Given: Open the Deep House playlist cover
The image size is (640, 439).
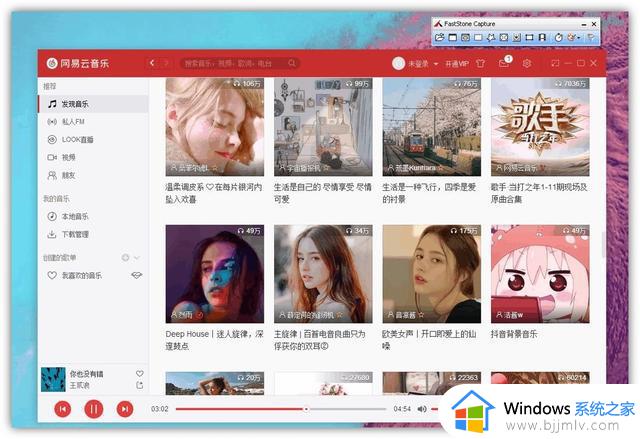Looking at the screenshot, I should [x=215, y=274].
